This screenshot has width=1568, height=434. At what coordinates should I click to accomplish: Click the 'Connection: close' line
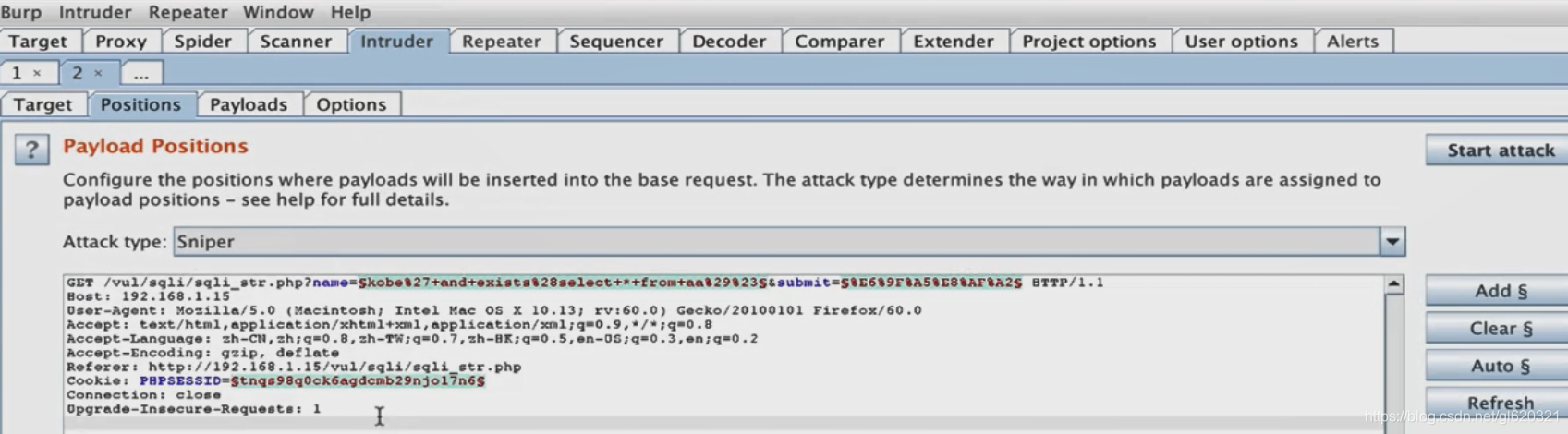coord(143,394)
